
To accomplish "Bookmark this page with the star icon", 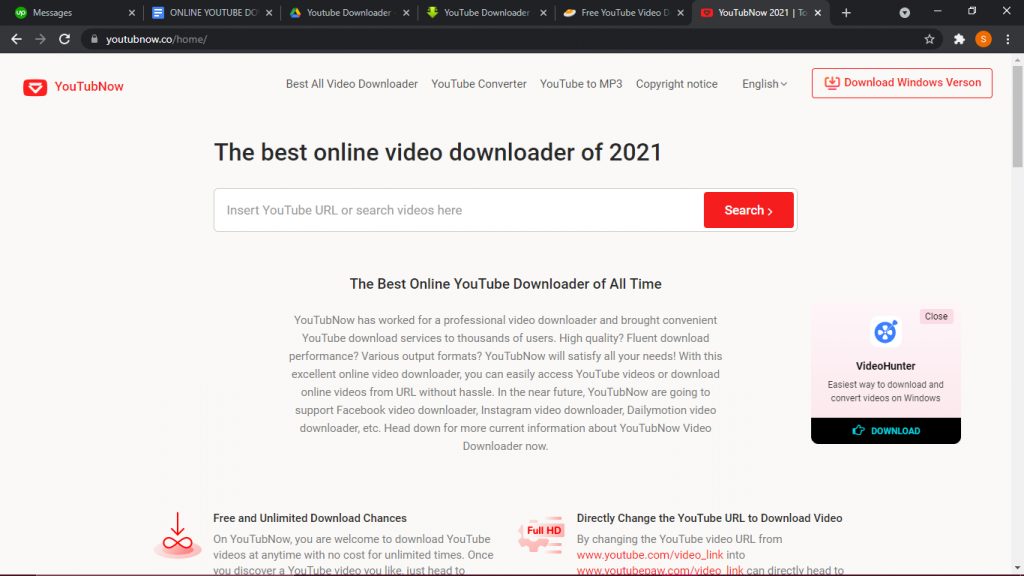I will pyautogui.click(x=929, y=39).
